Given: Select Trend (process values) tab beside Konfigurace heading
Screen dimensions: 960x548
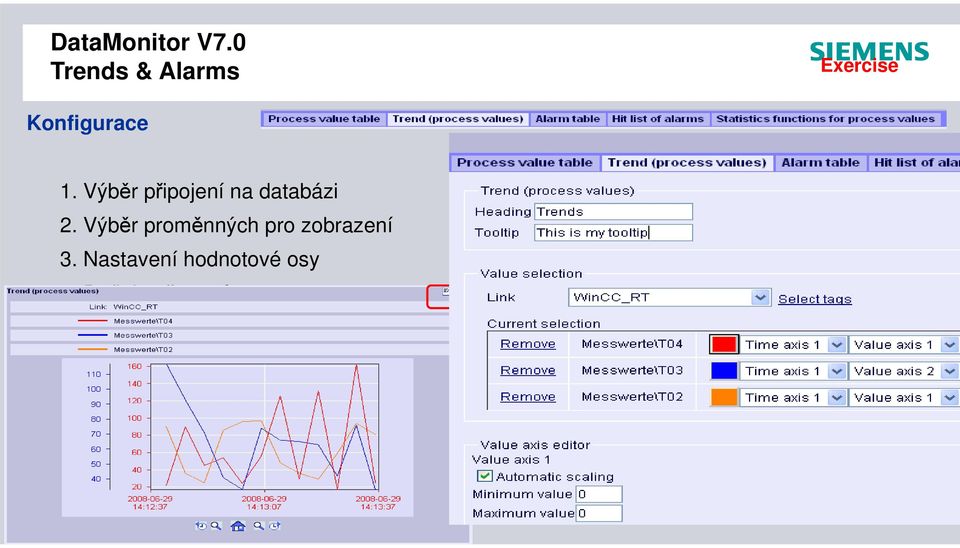Looking at the screenshot, I should (x=457, y=119).
